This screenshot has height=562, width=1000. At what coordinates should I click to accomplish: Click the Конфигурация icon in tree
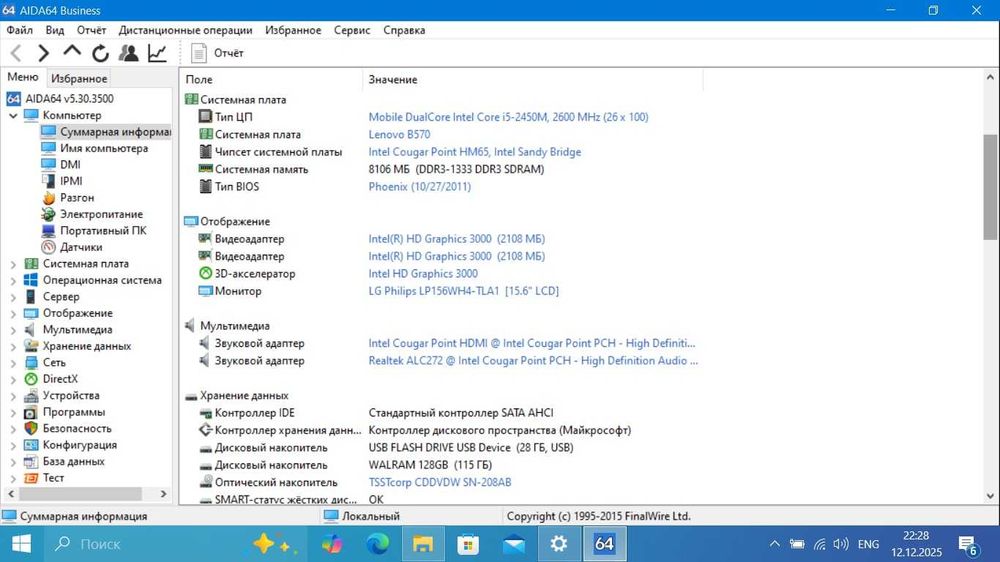pos(31,445)
